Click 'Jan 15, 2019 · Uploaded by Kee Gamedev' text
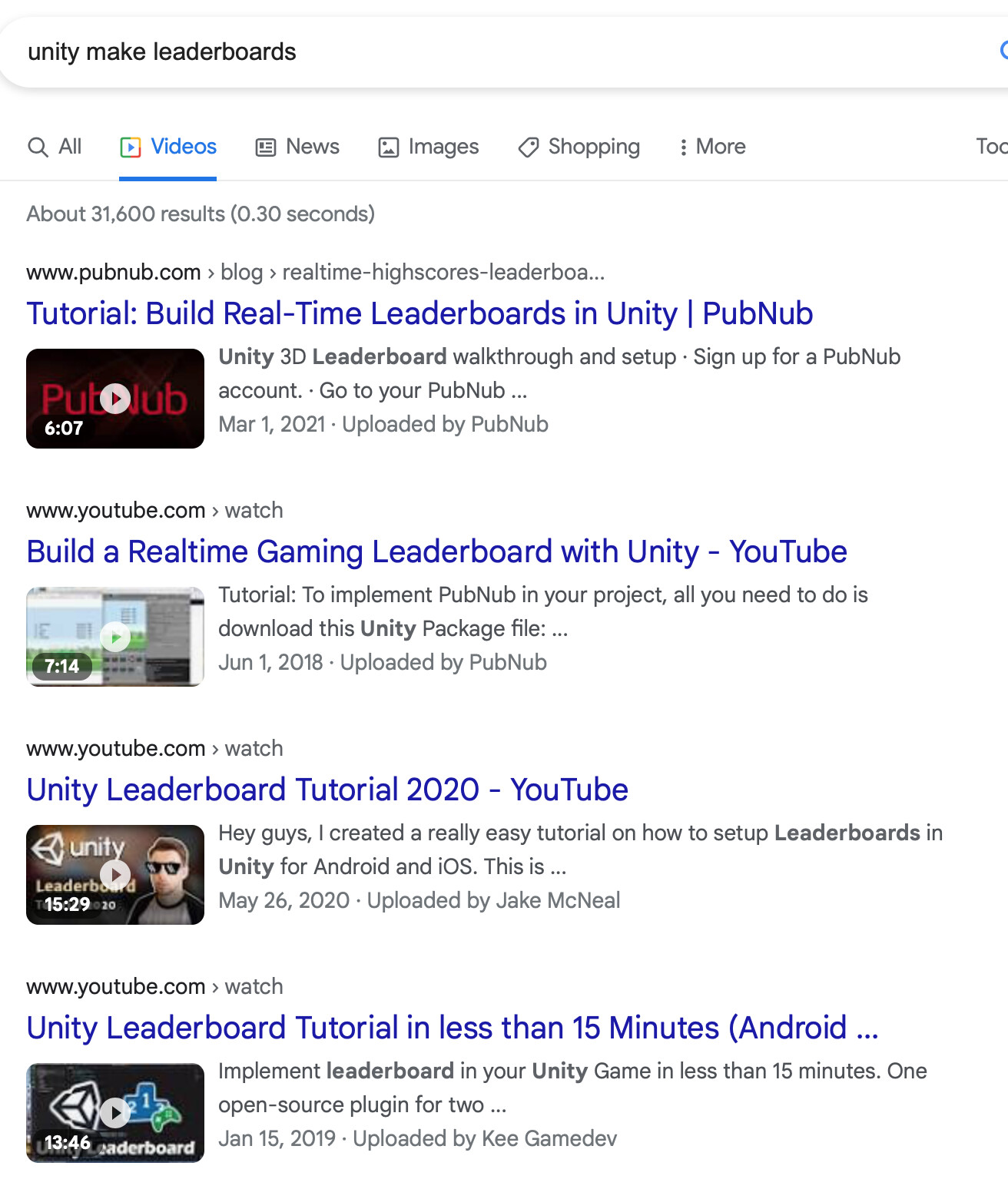The height and width of the screenshot is (1189, 1008). (418, 1138)
